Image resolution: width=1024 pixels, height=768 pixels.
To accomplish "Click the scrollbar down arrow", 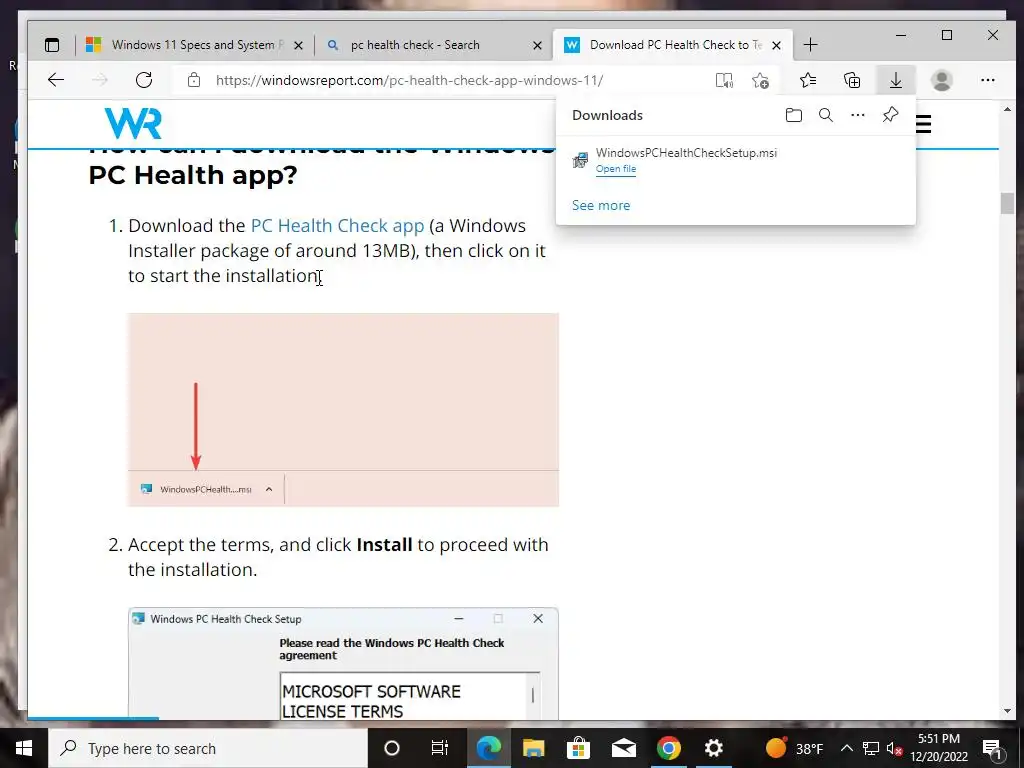I will (1007, 711).
